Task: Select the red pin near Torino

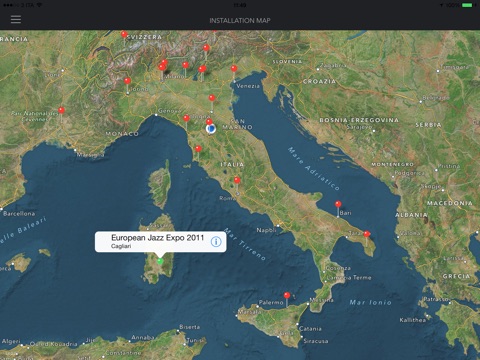Action: pyautogui.click(x=127, y=81)
